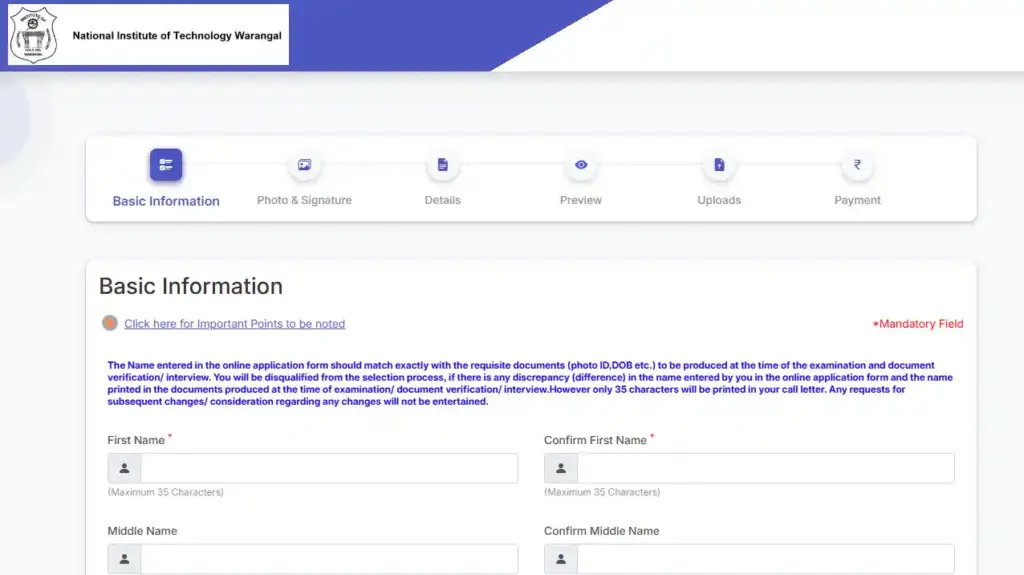Viewport: 1024px width, 575px height.
Task: Click National Institute of Technology Warangal title
Action: click(177, 36)
